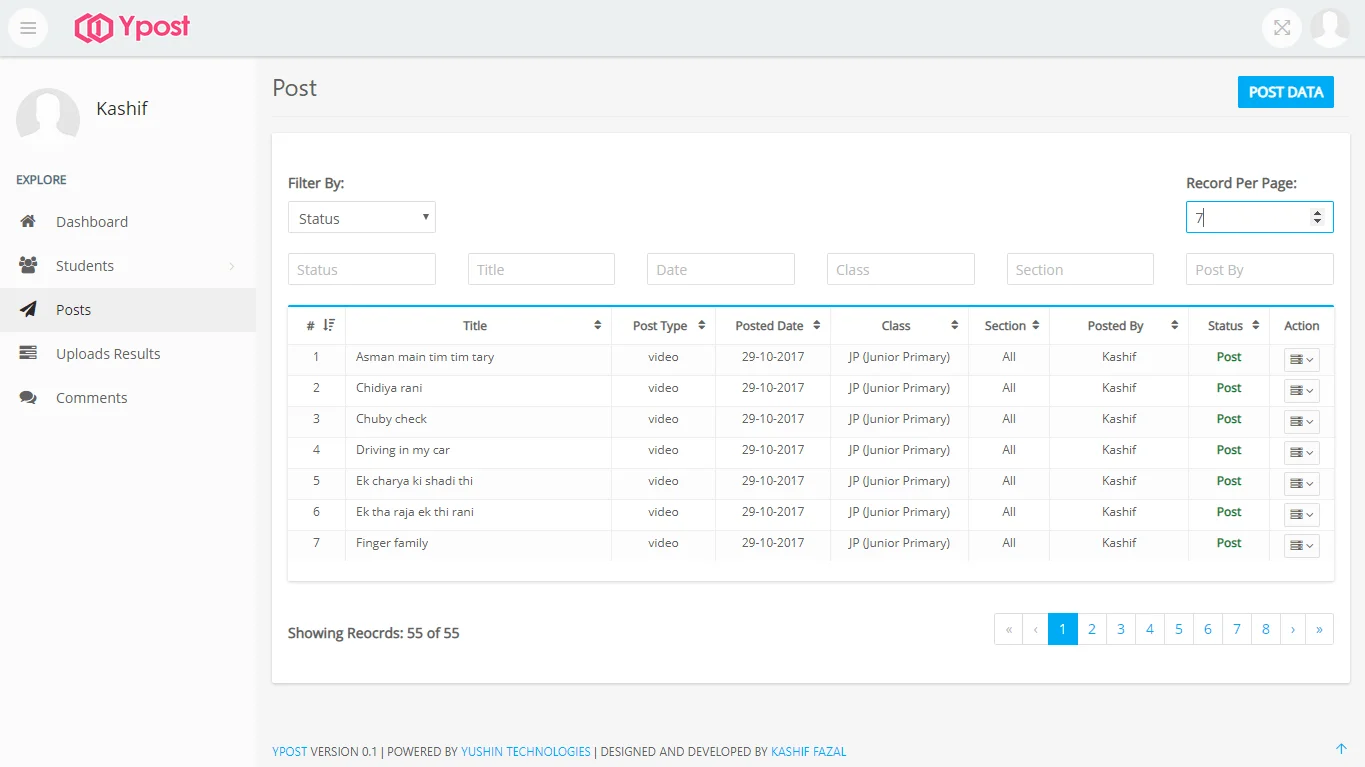Image resolution: width=1365 pixels, height=767 pixels.
Task: Open Posts in the sidebar
Action: (x=74, y=310)
